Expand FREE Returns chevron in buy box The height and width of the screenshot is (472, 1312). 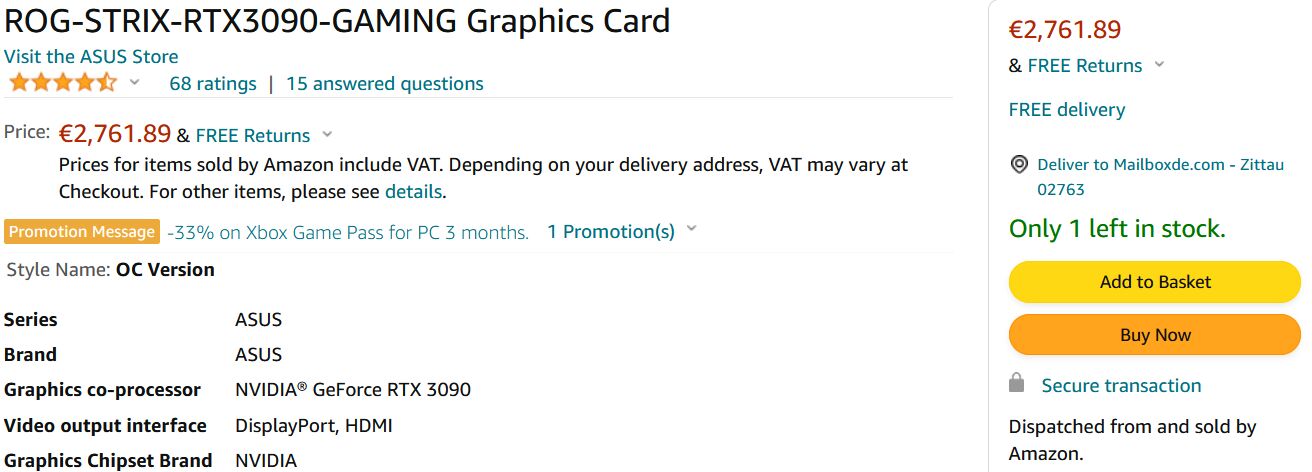click(1160, 65)
